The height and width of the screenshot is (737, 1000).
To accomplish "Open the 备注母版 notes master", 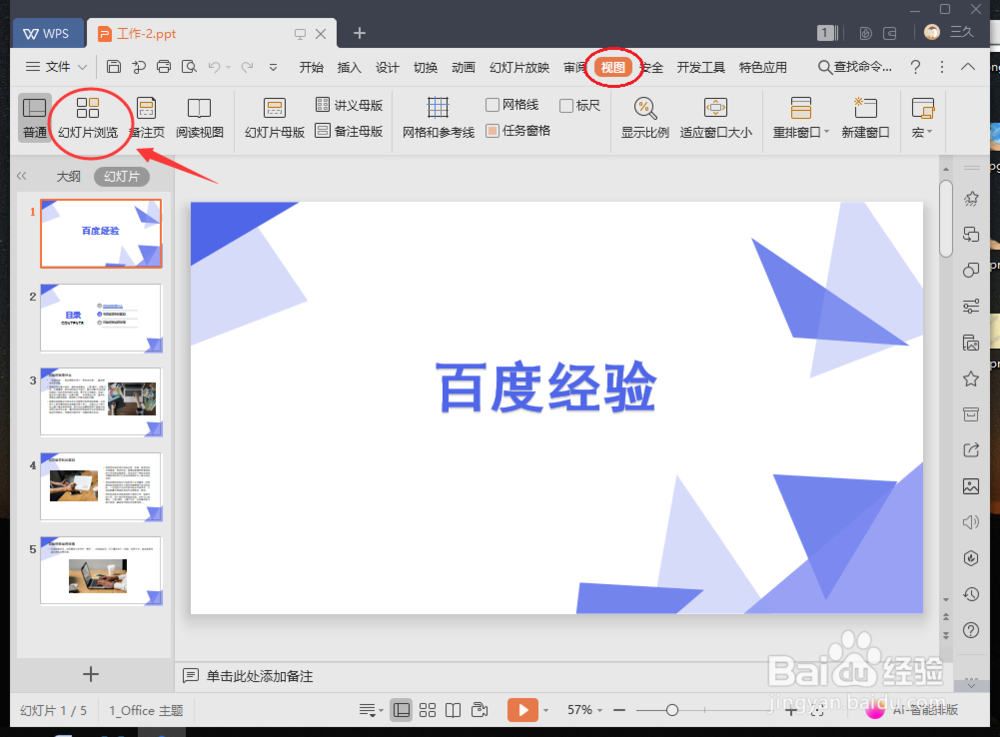I will 349,131.
